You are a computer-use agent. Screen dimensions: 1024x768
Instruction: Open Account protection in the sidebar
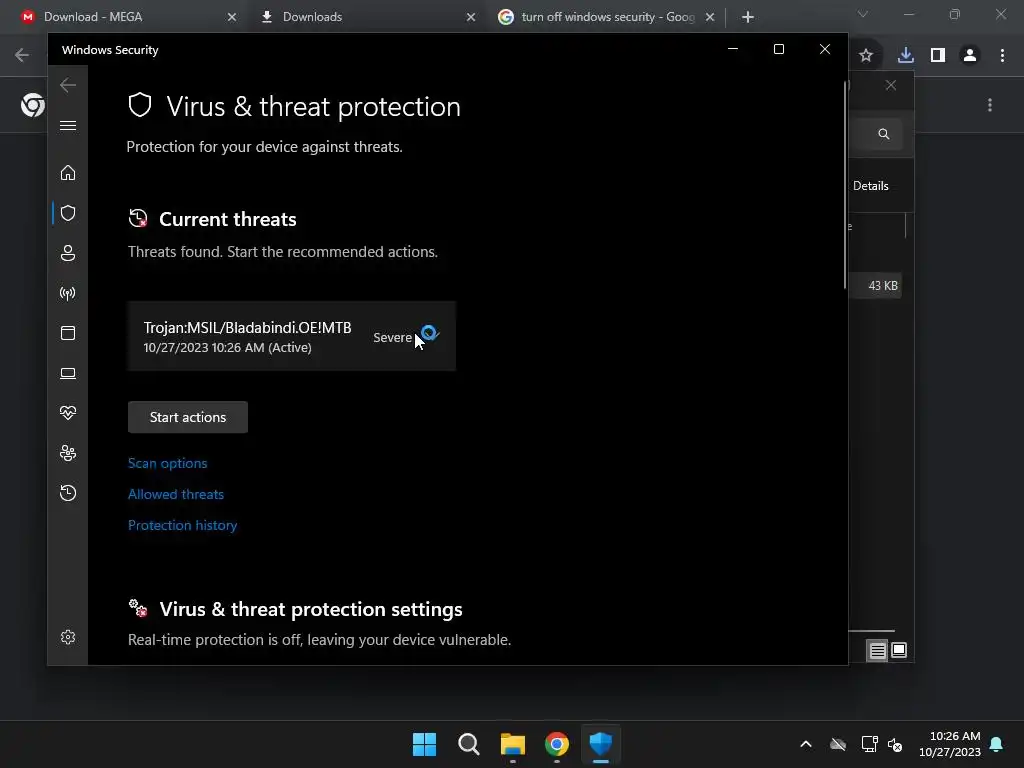[x=68, y=253]
